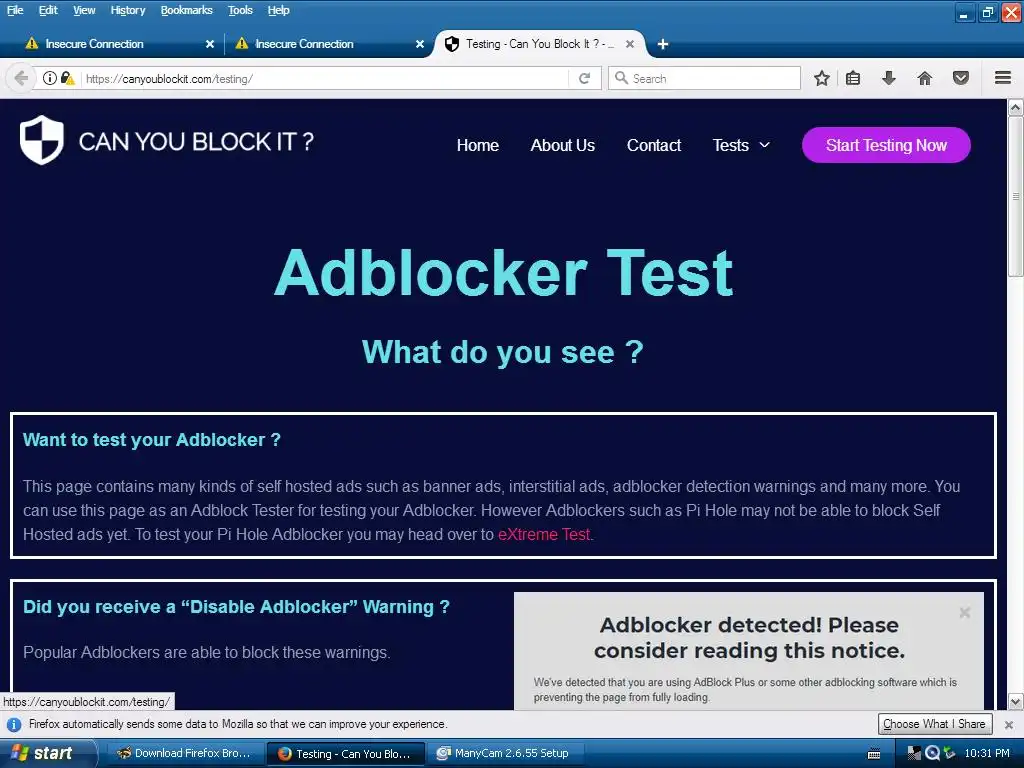Viewport: 1024px width, 768px height.
Task: Open the Edit menu
Action: [48, 10]
